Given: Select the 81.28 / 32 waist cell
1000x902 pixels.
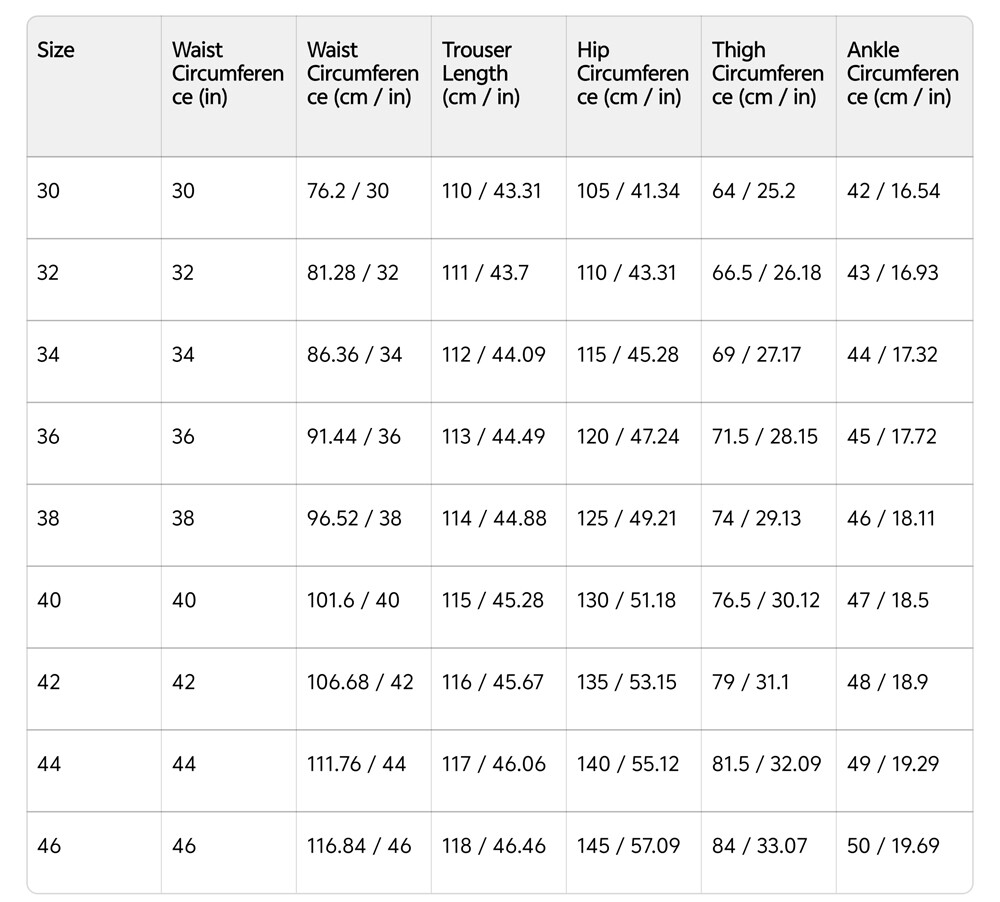Looking at the screenshot, I should point(353,272).
